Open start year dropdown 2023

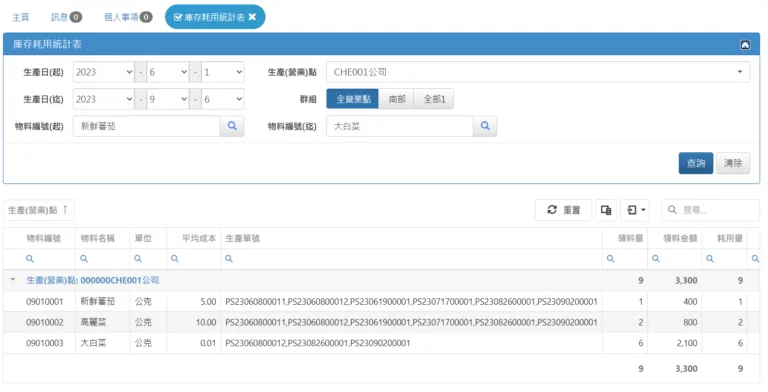[104, 72]
